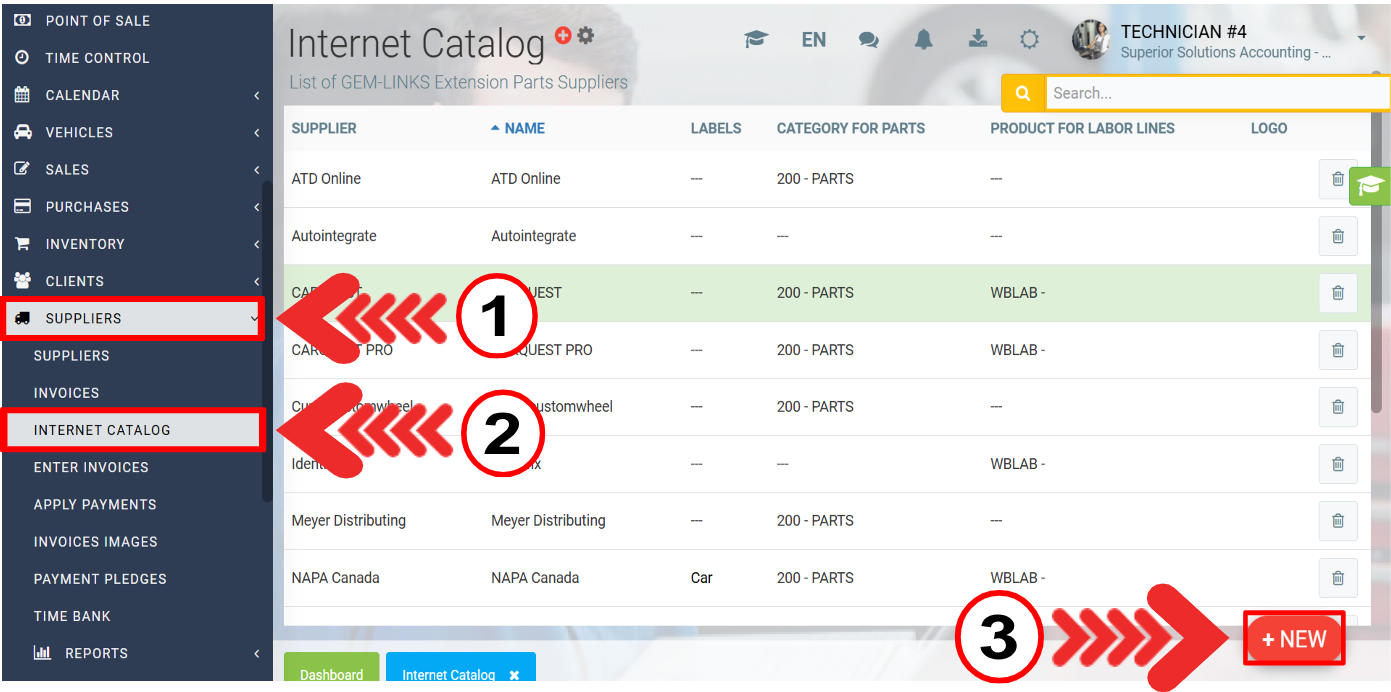Click into the Search input field
This screenshot has width=1391, height=692.
[1216, 93]
